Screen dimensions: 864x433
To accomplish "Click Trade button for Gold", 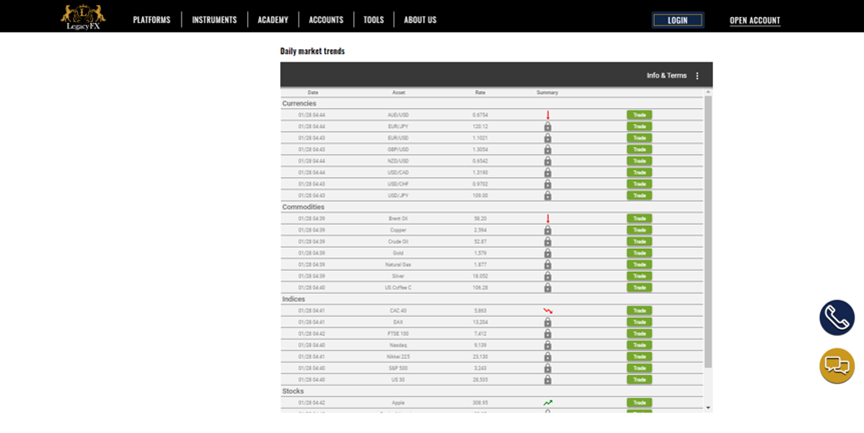I will [639, 253].
